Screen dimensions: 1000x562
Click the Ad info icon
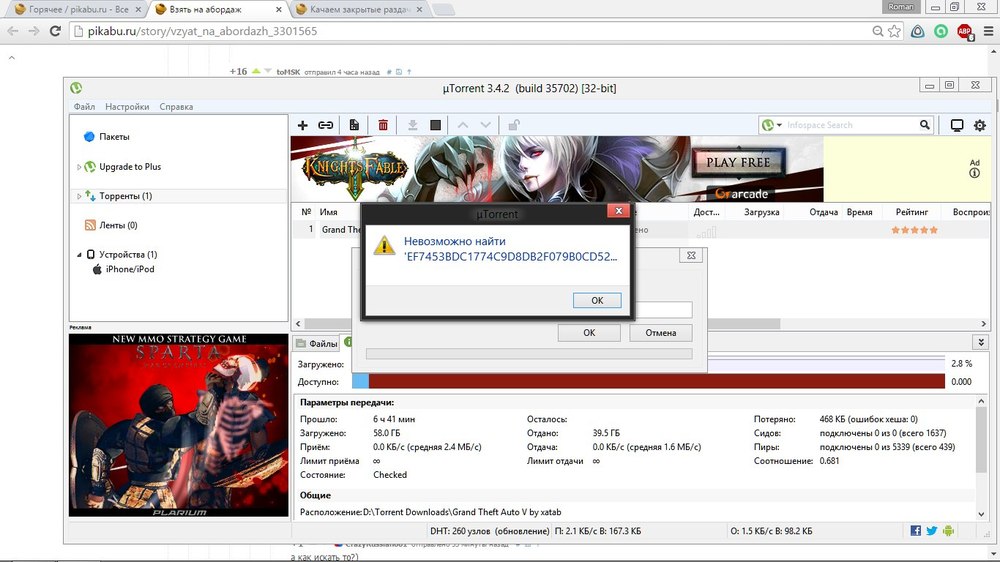(x=974, y=173)
